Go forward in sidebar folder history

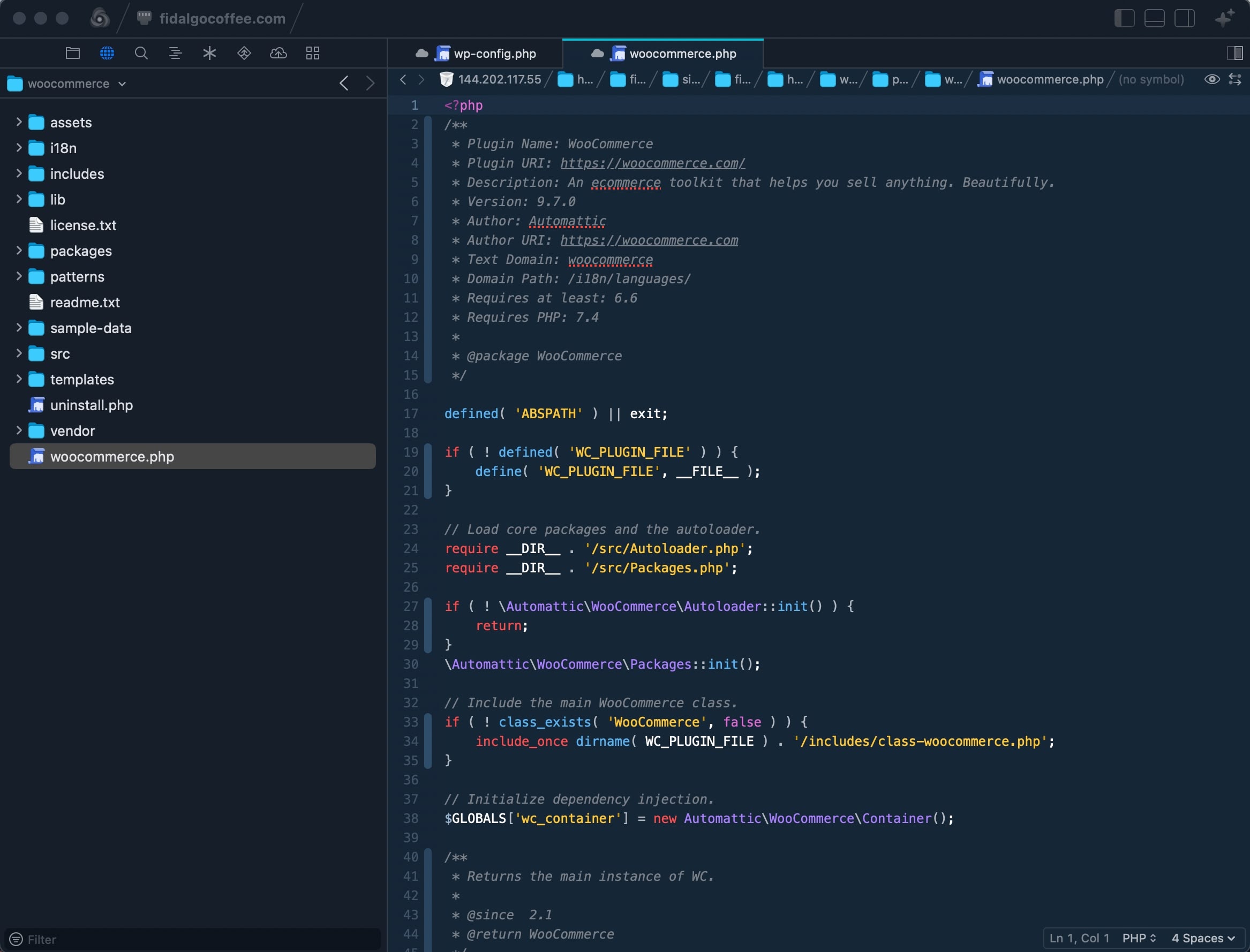[x=370, y=84]
